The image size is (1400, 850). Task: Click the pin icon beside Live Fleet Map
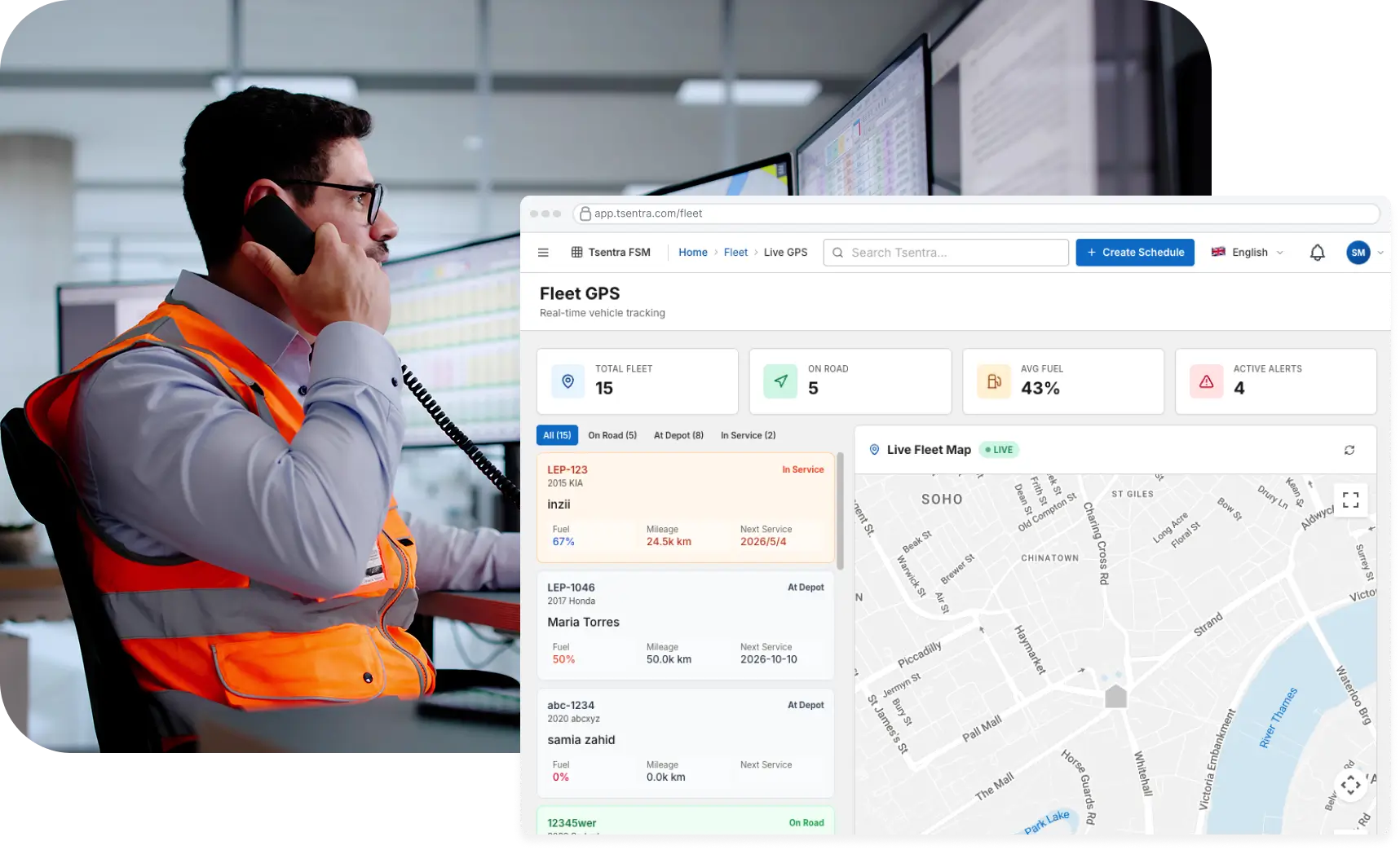874,450
